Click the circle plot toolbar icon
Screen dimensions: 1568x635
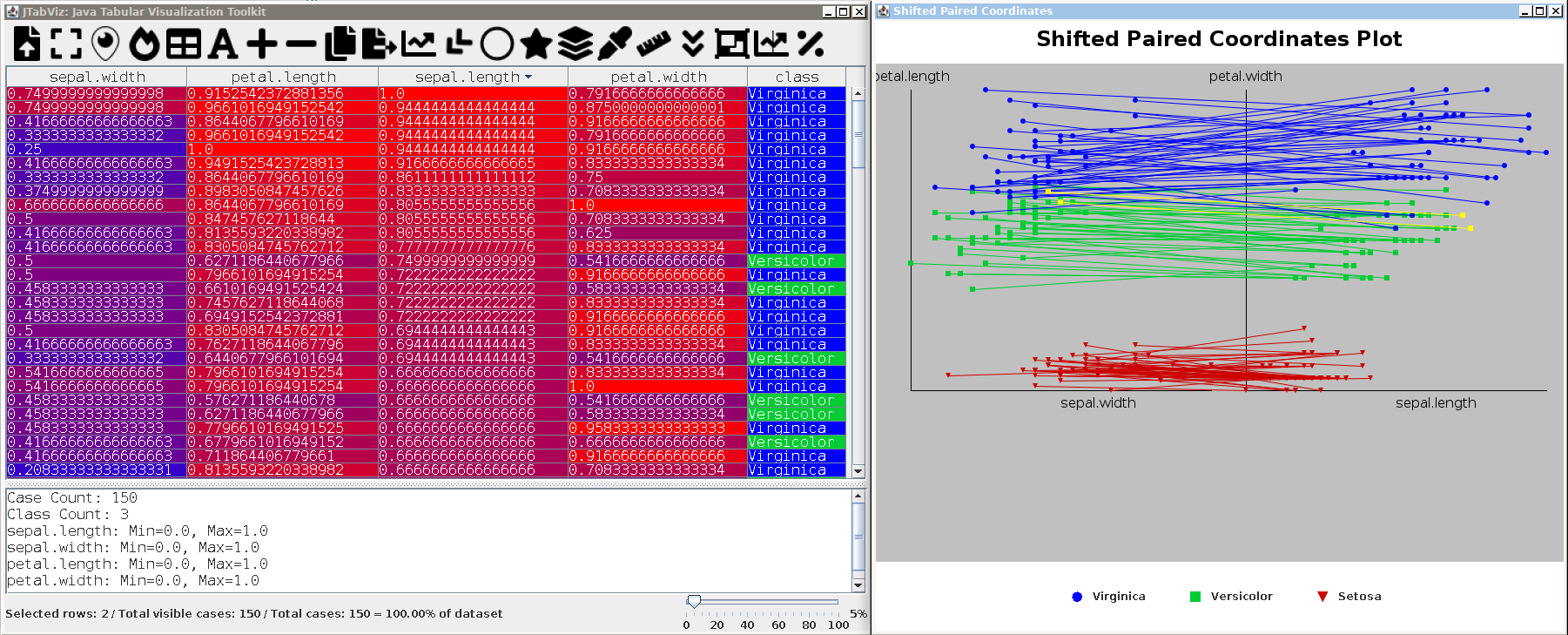tap(497, 44)
